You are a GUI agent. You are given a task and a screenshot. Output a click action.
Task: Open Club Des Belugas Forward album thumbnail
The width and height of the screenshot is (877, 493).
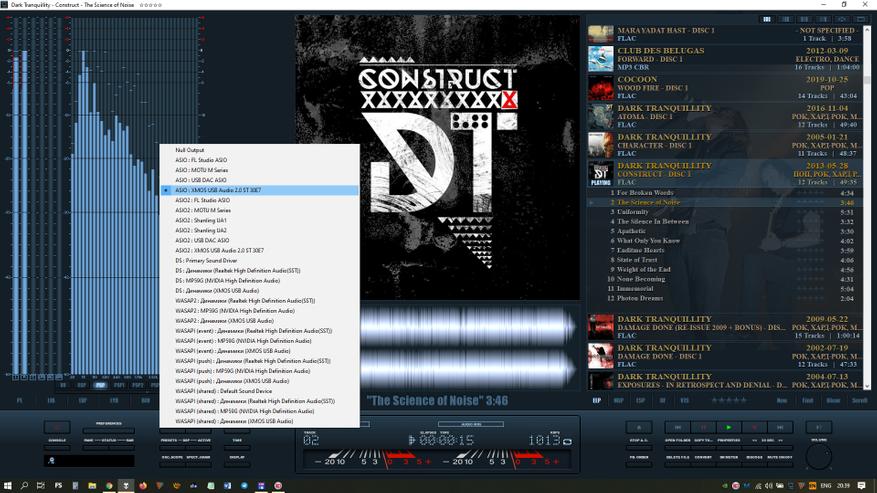pos(601,59)
